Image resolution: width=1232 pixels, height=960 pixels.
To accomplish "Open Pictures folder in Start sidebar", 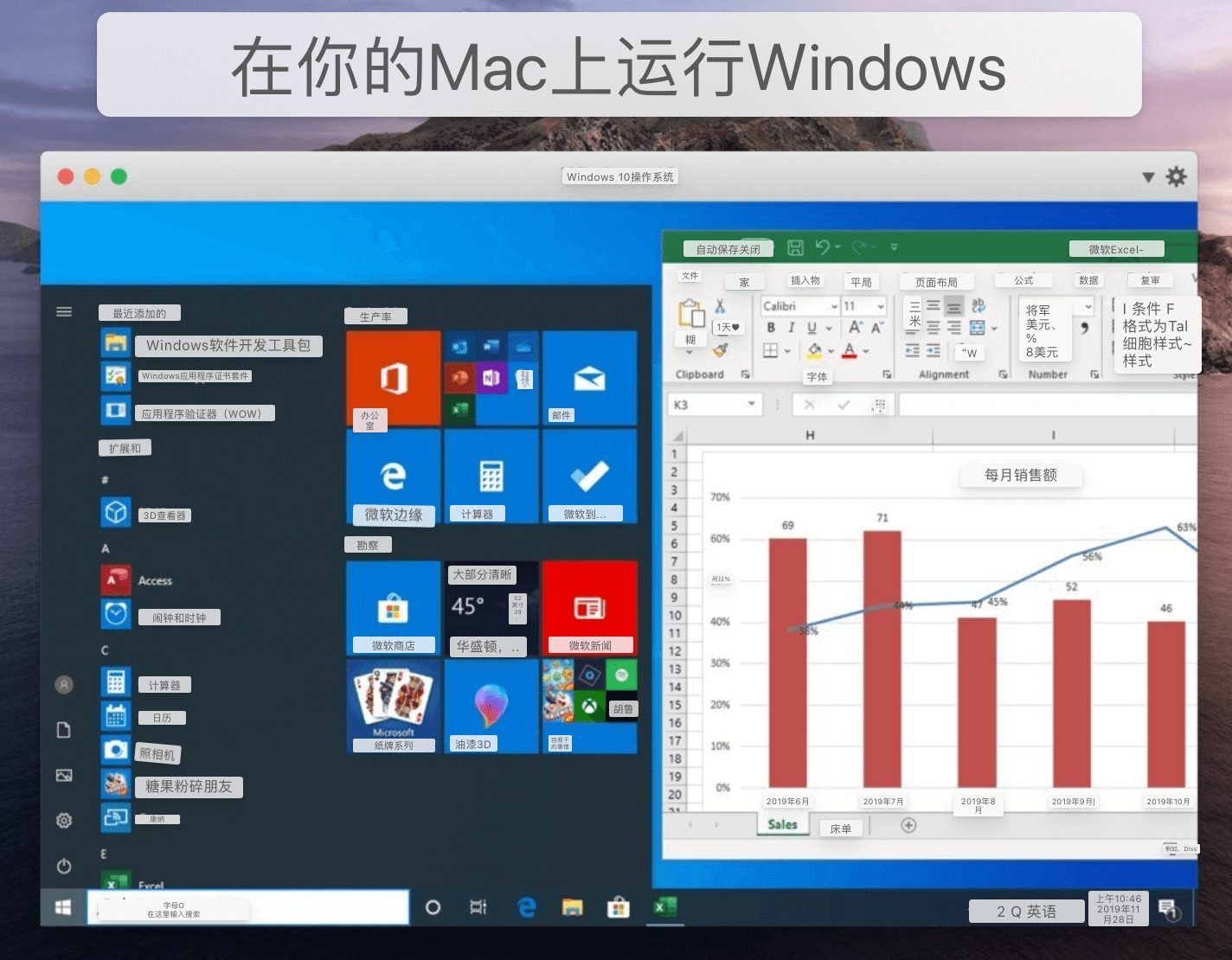I will point(64,775).
